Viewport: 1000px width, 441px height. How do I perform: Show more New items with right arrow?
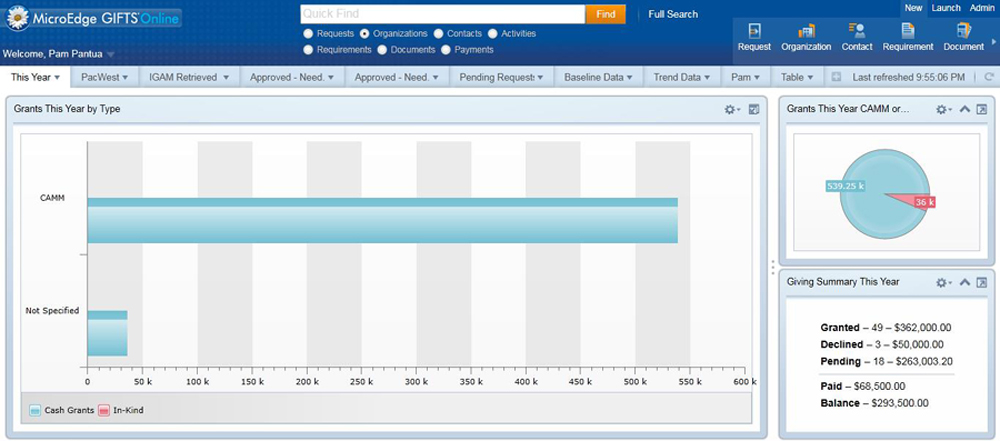coord(993,43)
